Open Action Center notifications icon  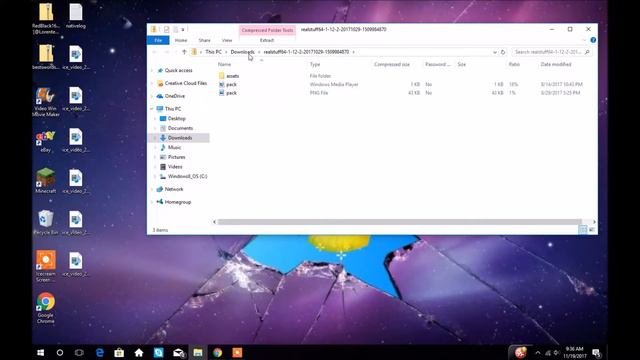pyautogui.click(x=596, y=353)
